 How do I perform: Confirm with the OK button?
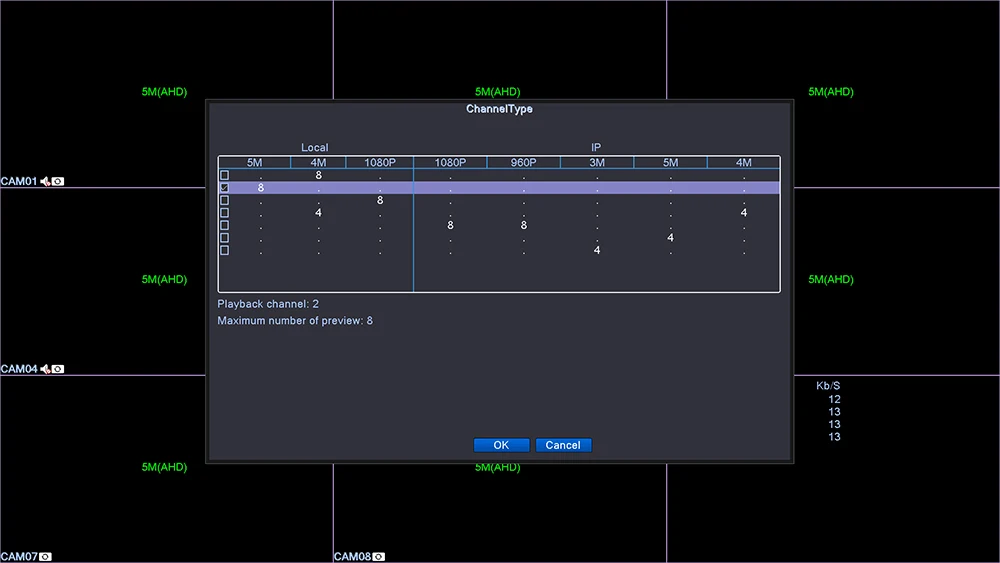501,445
